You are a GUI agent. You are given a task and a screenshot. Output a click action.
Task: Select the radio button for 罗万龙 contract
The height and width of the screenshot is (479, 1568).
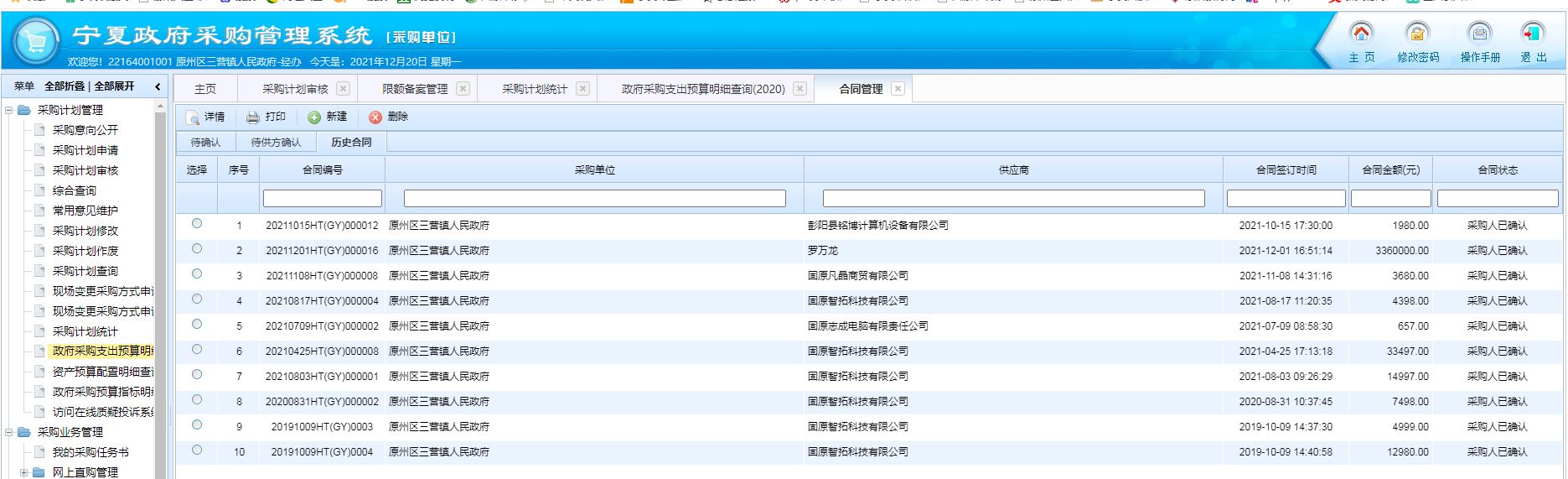(197, 248)
